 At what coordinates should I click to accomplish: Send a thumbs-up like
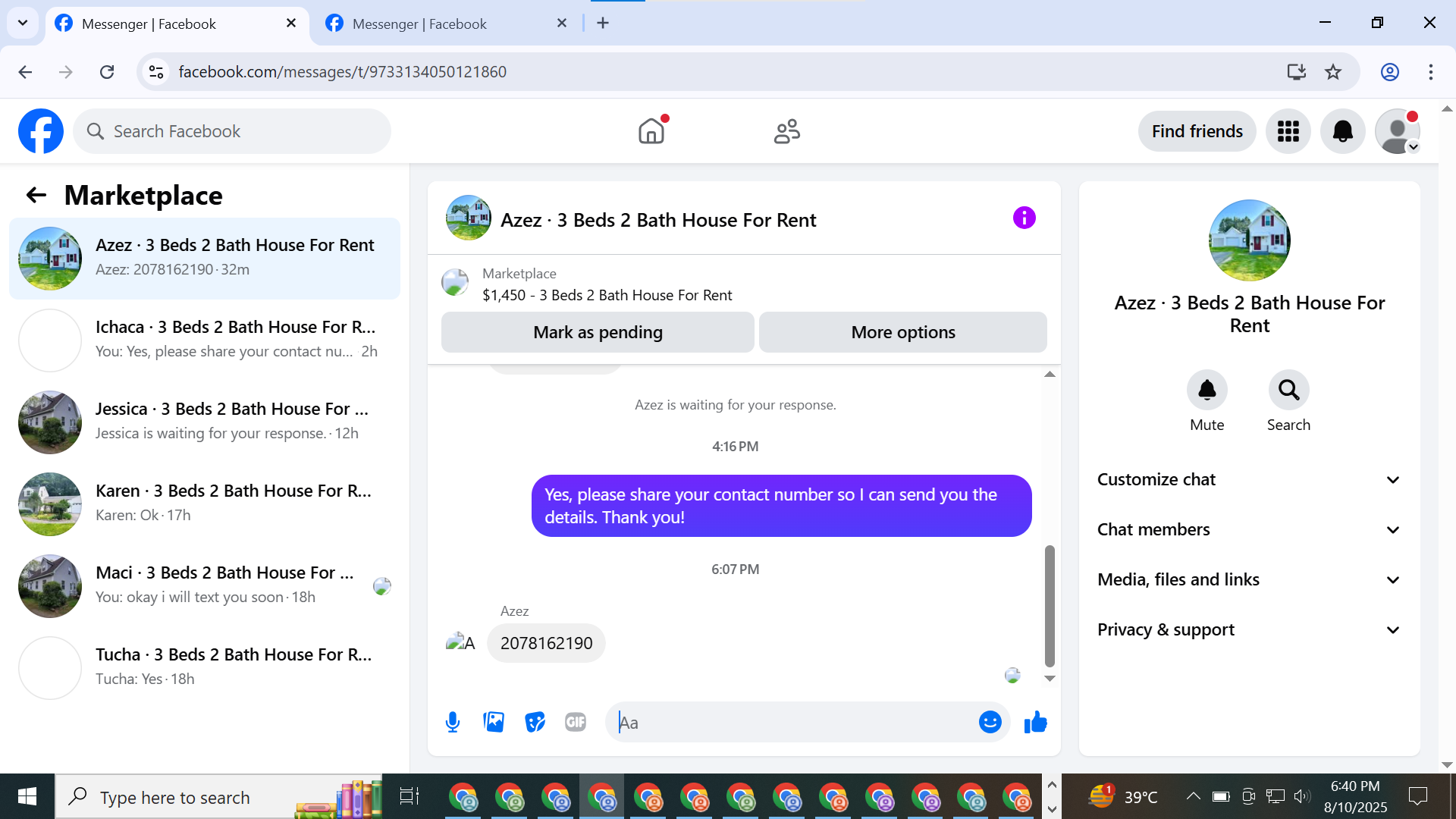pyautogui.click(x=1035, y=722)
